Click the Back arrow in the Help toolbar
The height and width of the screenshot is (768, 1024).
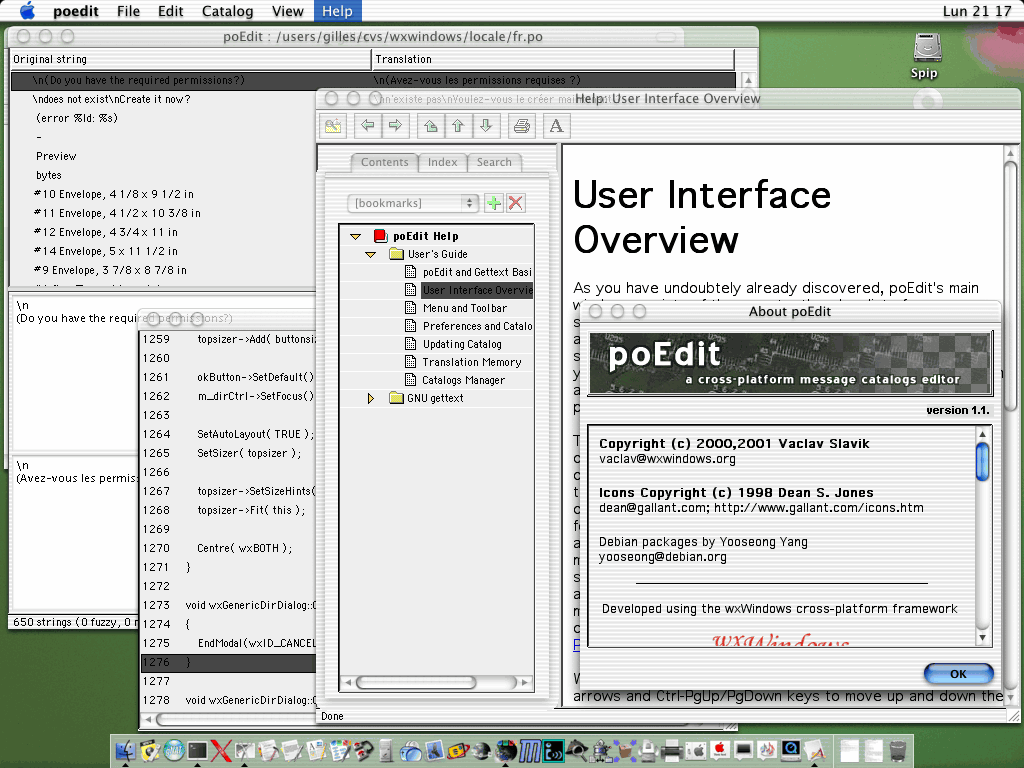point(367,125)
